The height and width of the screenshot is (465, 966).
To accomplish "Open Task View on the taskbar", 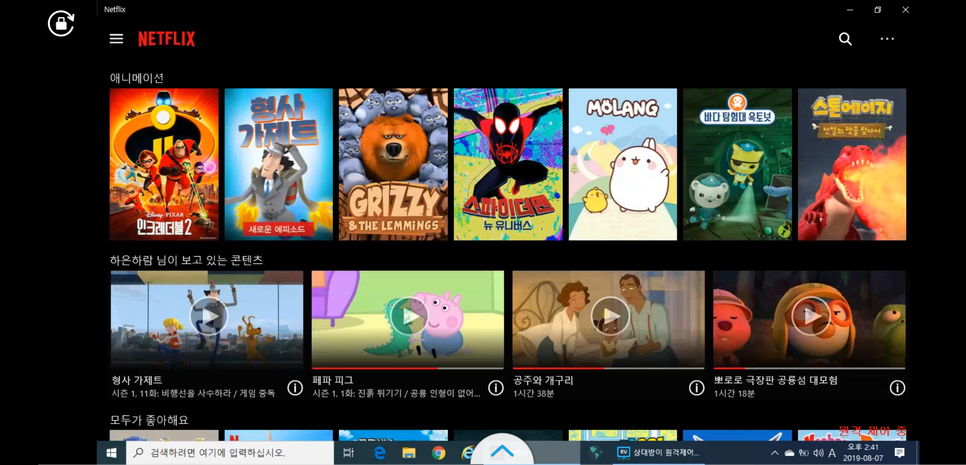I will point(348,453).
